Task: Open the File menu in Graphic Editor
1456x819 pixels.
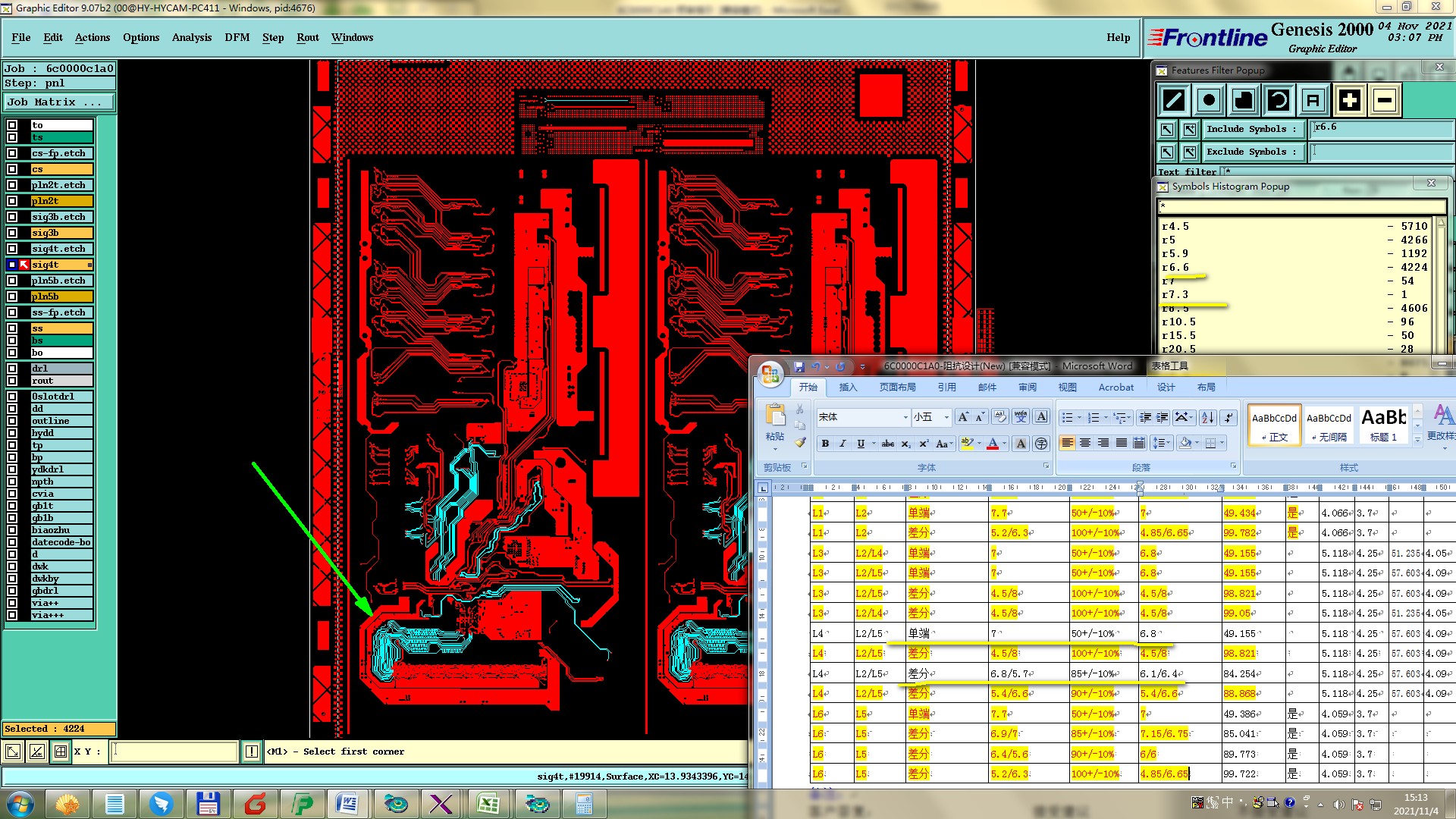Action: pyautogui.click(x=21, y=37)
